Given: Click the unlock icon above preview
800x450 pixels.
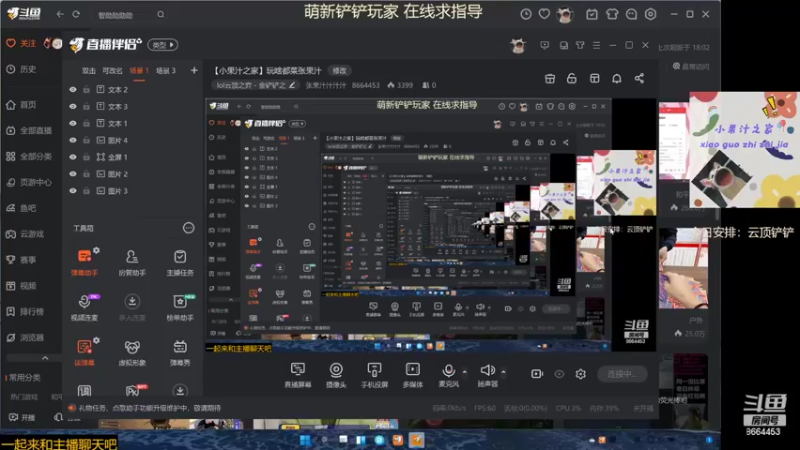Looking at the screenshot, I should [572, 79].
